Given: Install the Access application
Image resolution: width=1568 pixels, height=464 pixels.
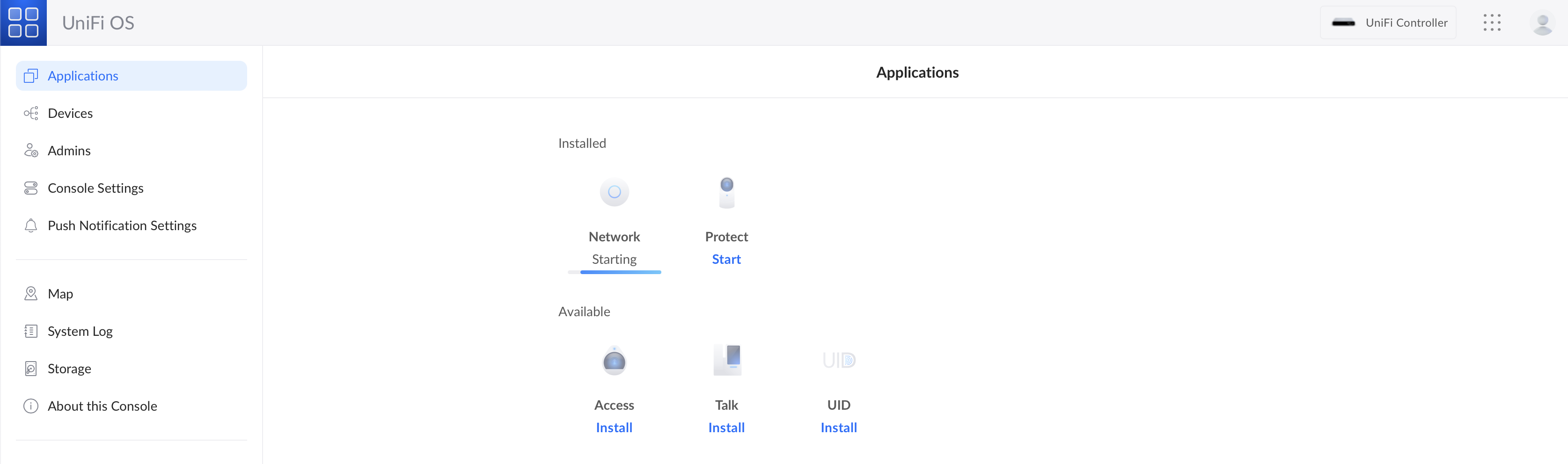Looking at the screenshot, I should tap(614, 428).
